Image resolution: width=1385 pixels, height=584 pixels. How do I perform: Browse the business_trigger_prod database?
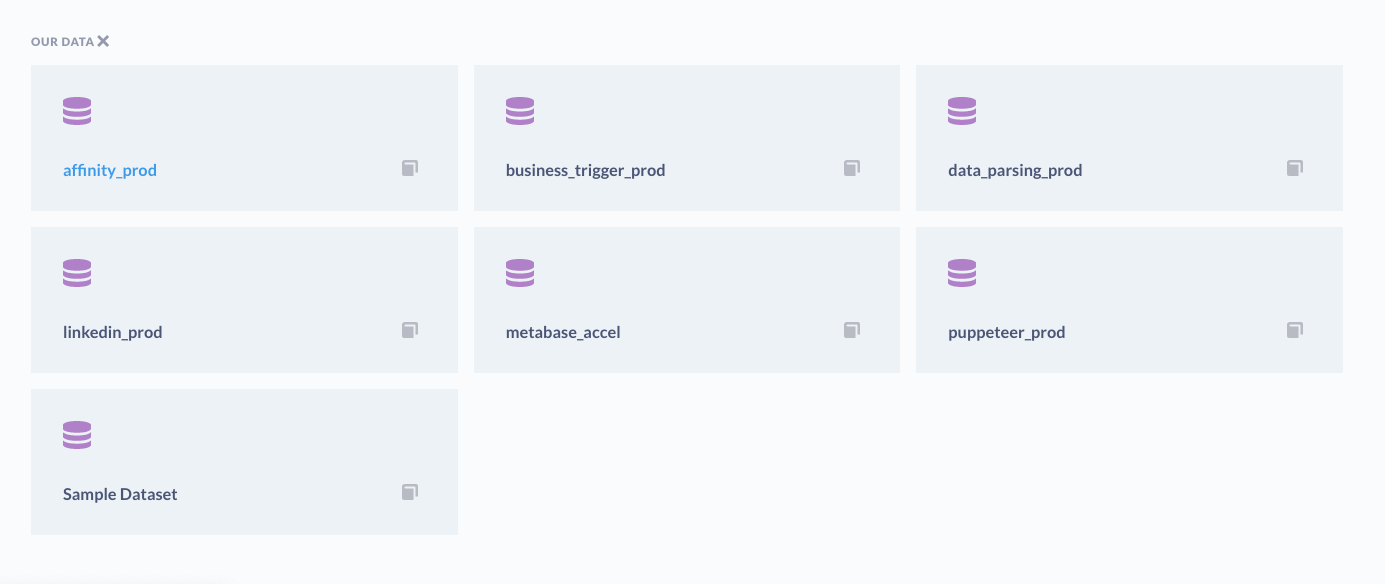point(585,170)
